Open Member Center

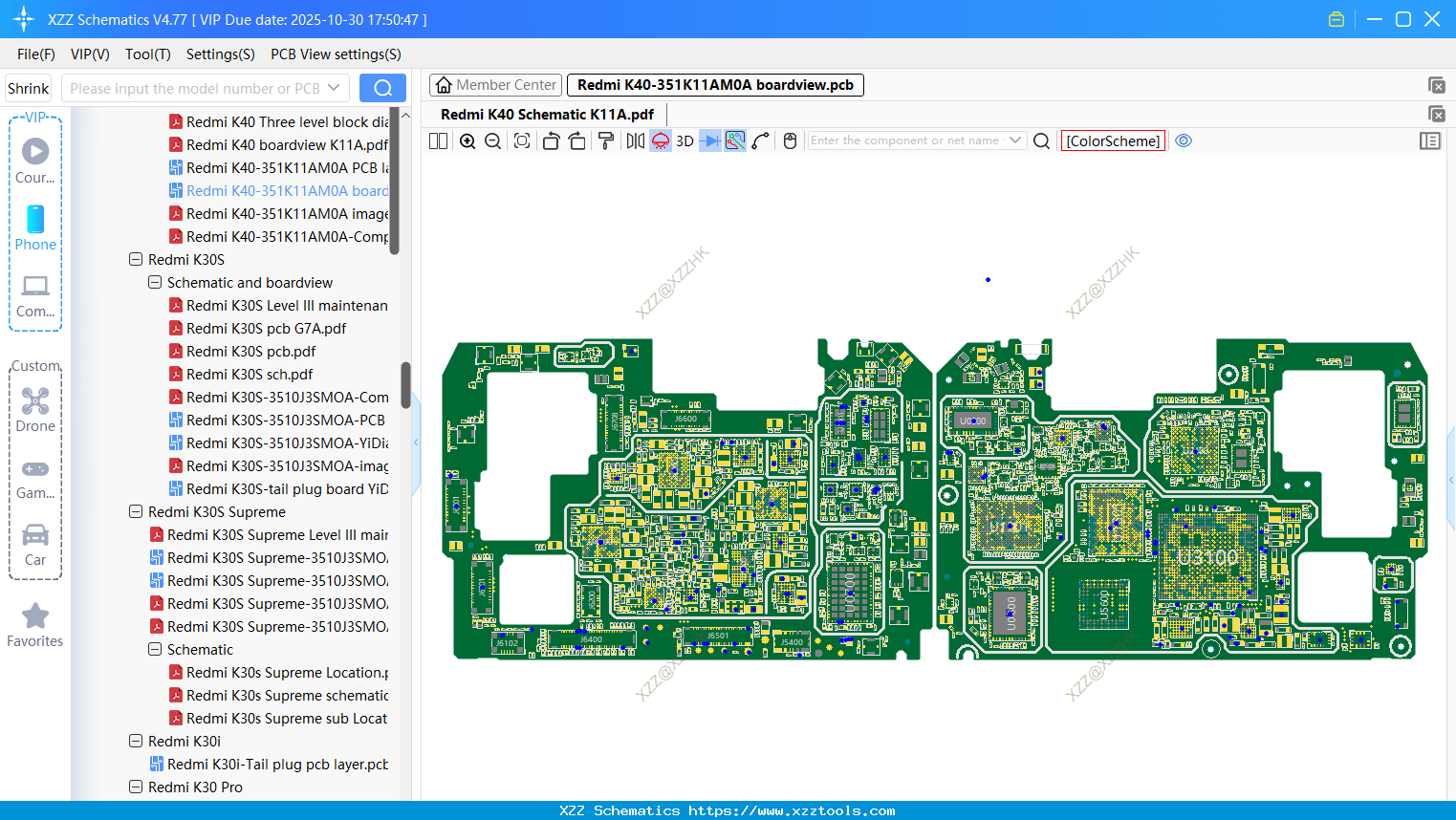point(496,85)
